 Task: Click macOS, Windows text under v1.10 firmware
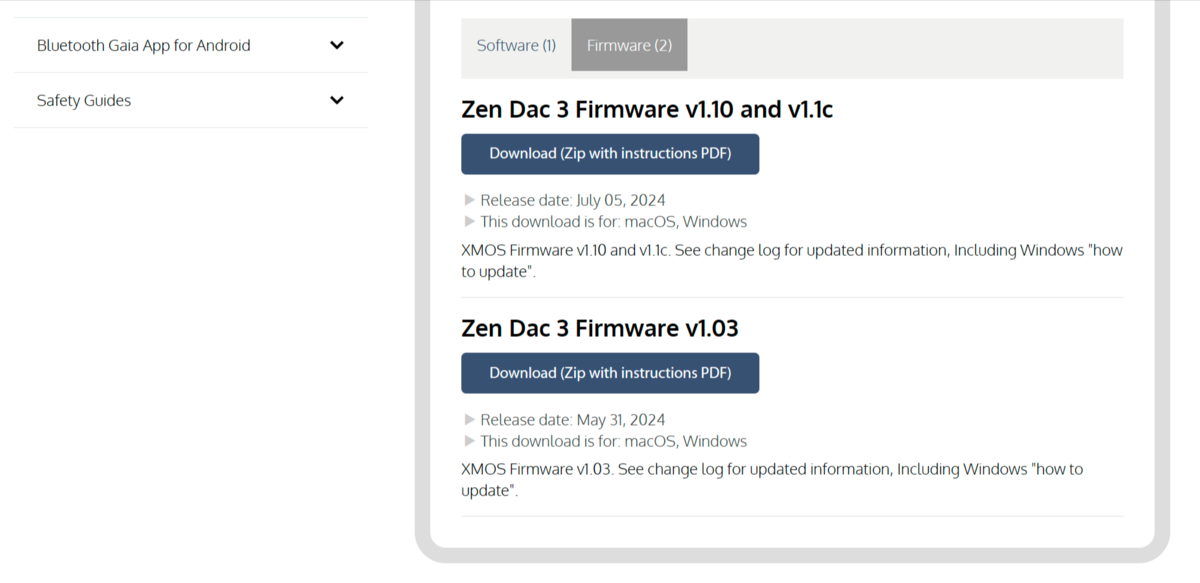pos(686,222)
